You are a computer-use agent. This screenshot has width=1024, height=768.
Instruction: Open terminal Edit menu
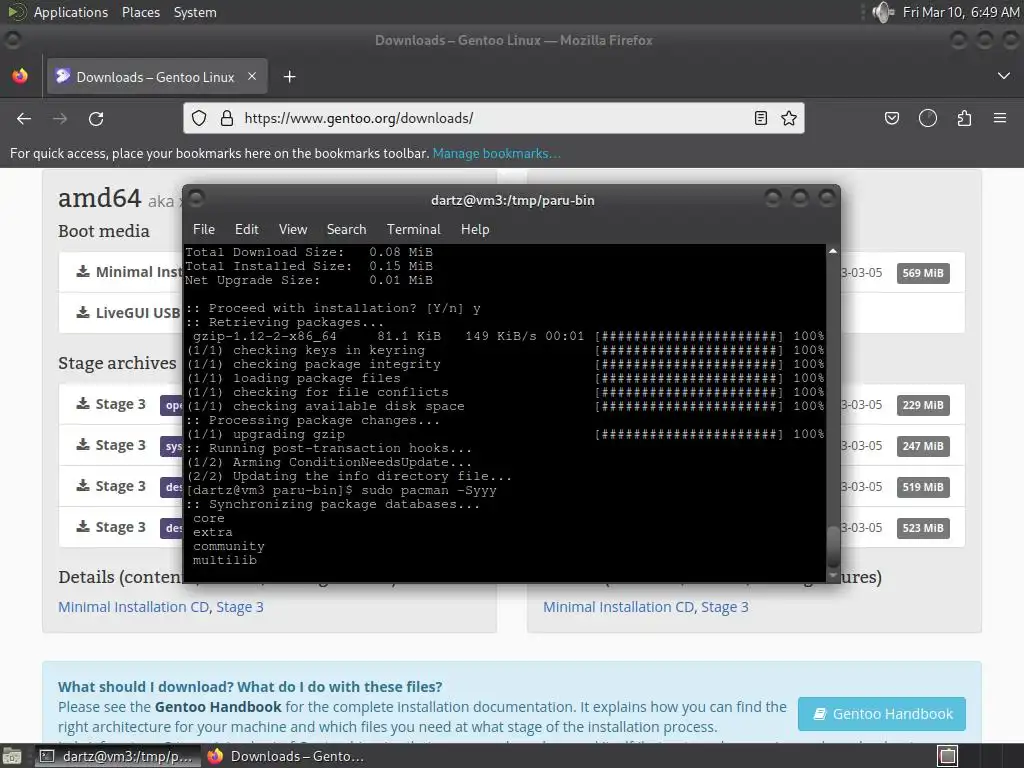click(247, 229)
